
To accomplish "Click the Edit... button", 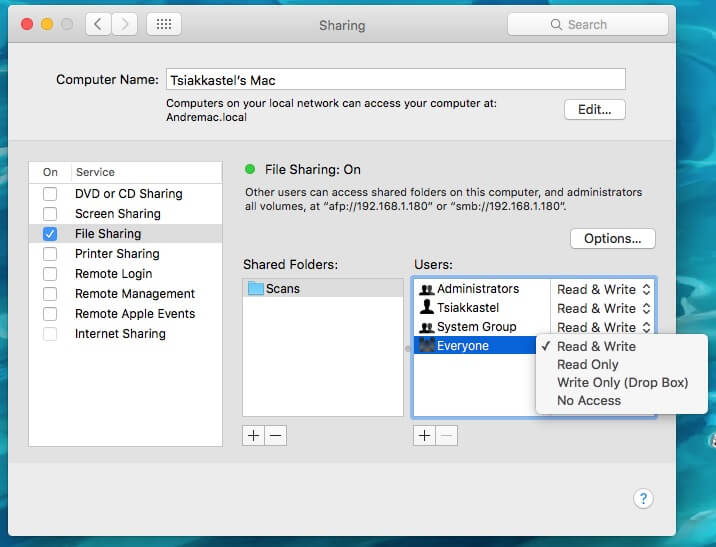I will (x=595, y=110).
